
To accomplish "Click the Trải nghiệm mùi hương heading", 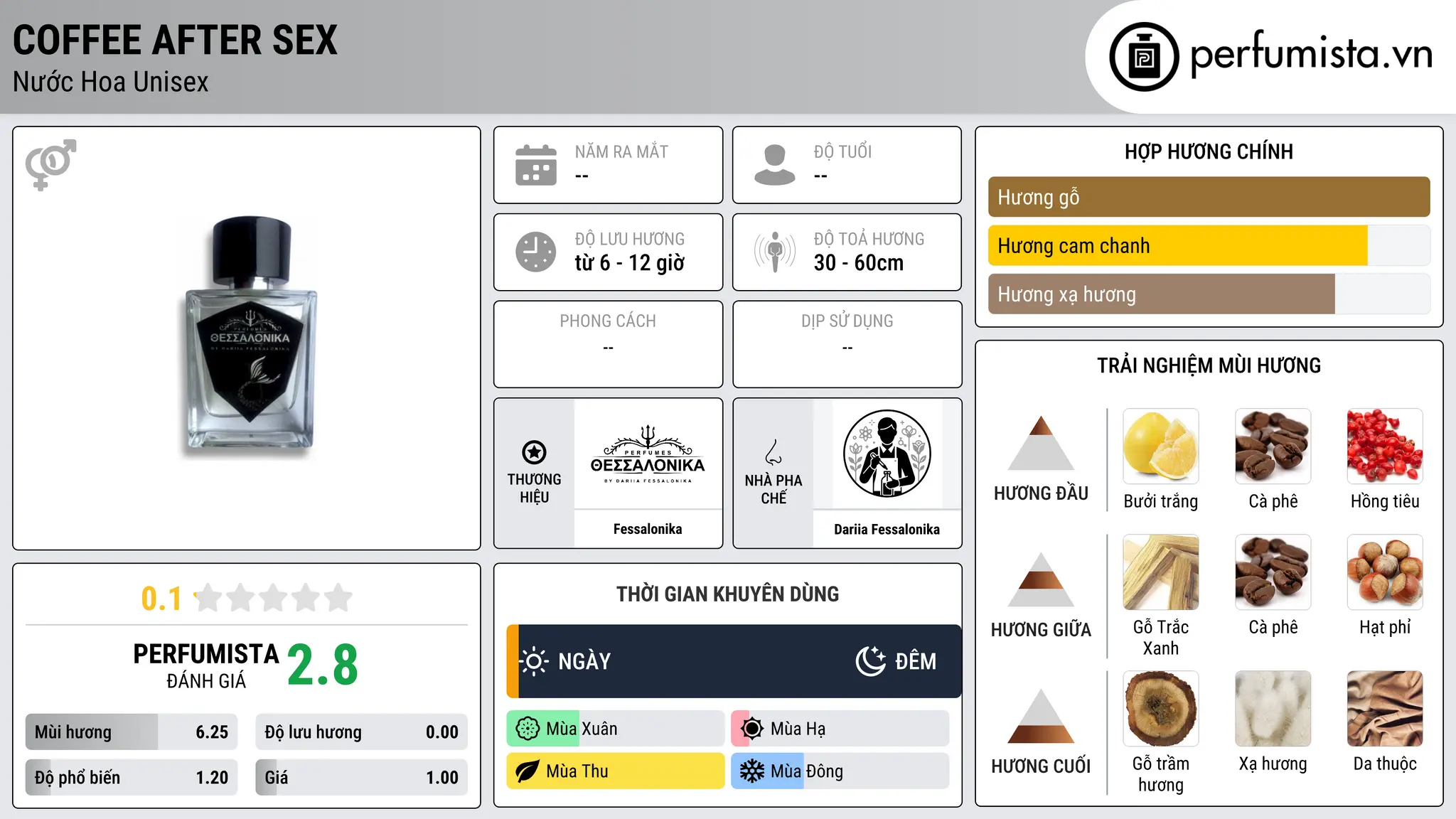I will (x=1209, y=365).
